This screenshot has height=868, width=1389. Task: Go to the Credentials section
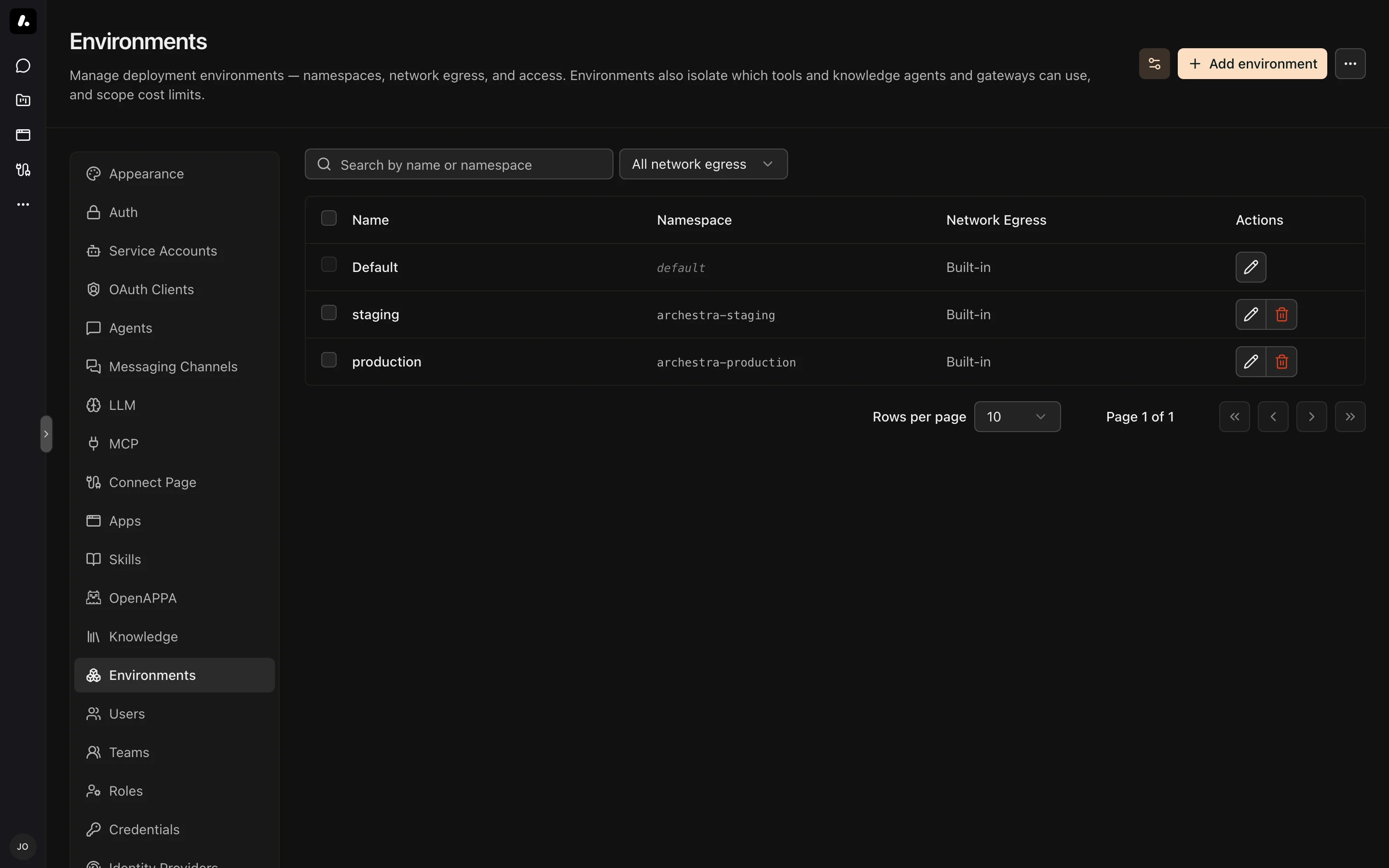175,829
